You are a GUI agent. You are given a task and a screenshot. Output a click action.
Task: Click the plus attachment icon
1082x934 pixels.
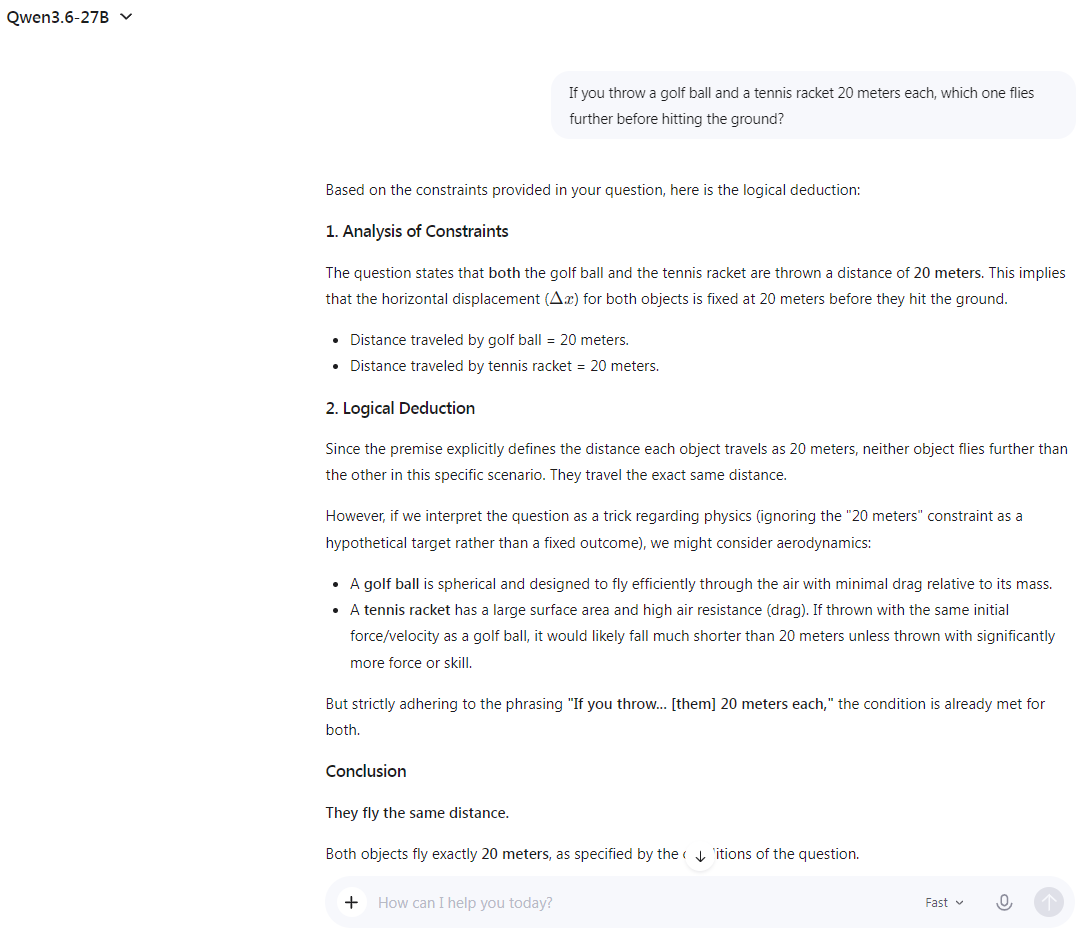click(x=351, y=902)
